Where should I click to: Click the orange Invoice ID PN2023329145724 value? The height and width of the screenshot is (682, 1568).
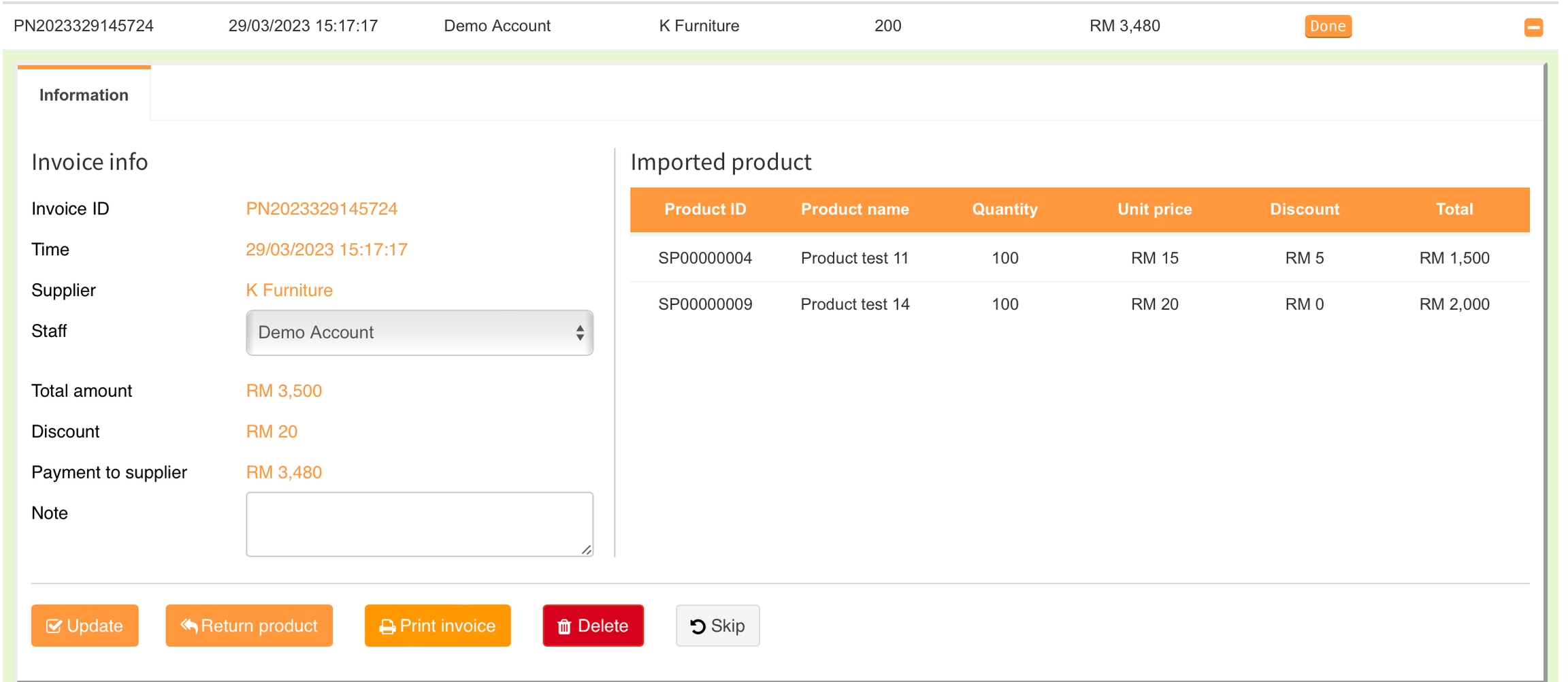321,209
